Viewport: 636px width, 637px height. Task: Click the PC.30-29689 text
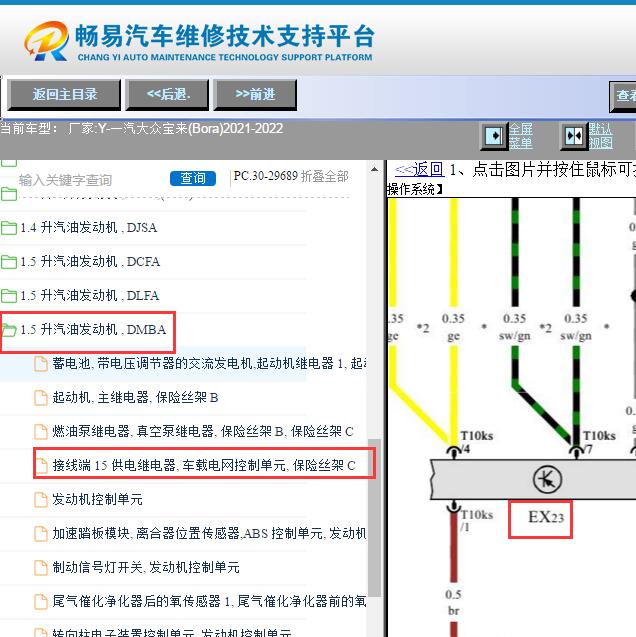click(x=266, y=176)
